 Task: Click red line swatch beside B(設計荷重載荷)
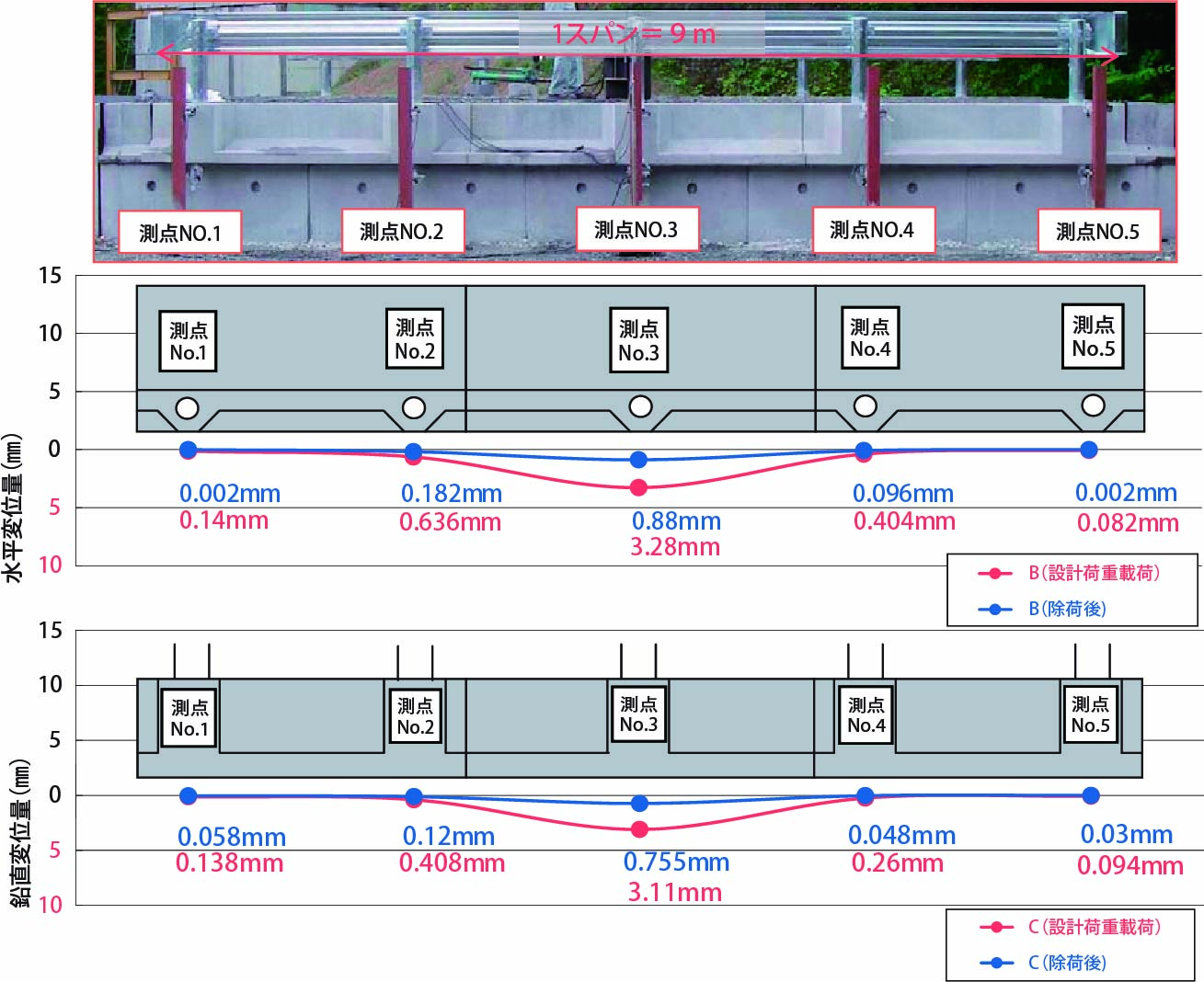[x=995, y=574]
